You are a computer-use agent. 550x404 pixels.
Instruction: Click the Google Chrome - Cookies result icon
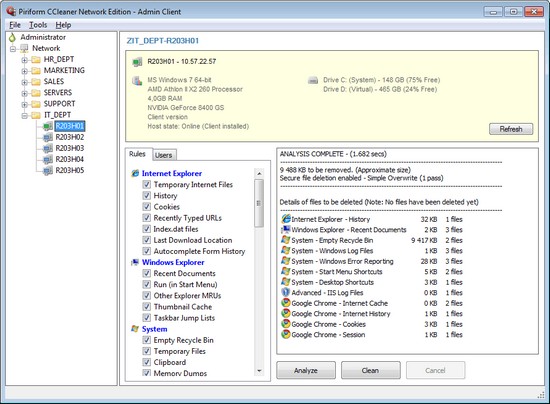(286, 324)
